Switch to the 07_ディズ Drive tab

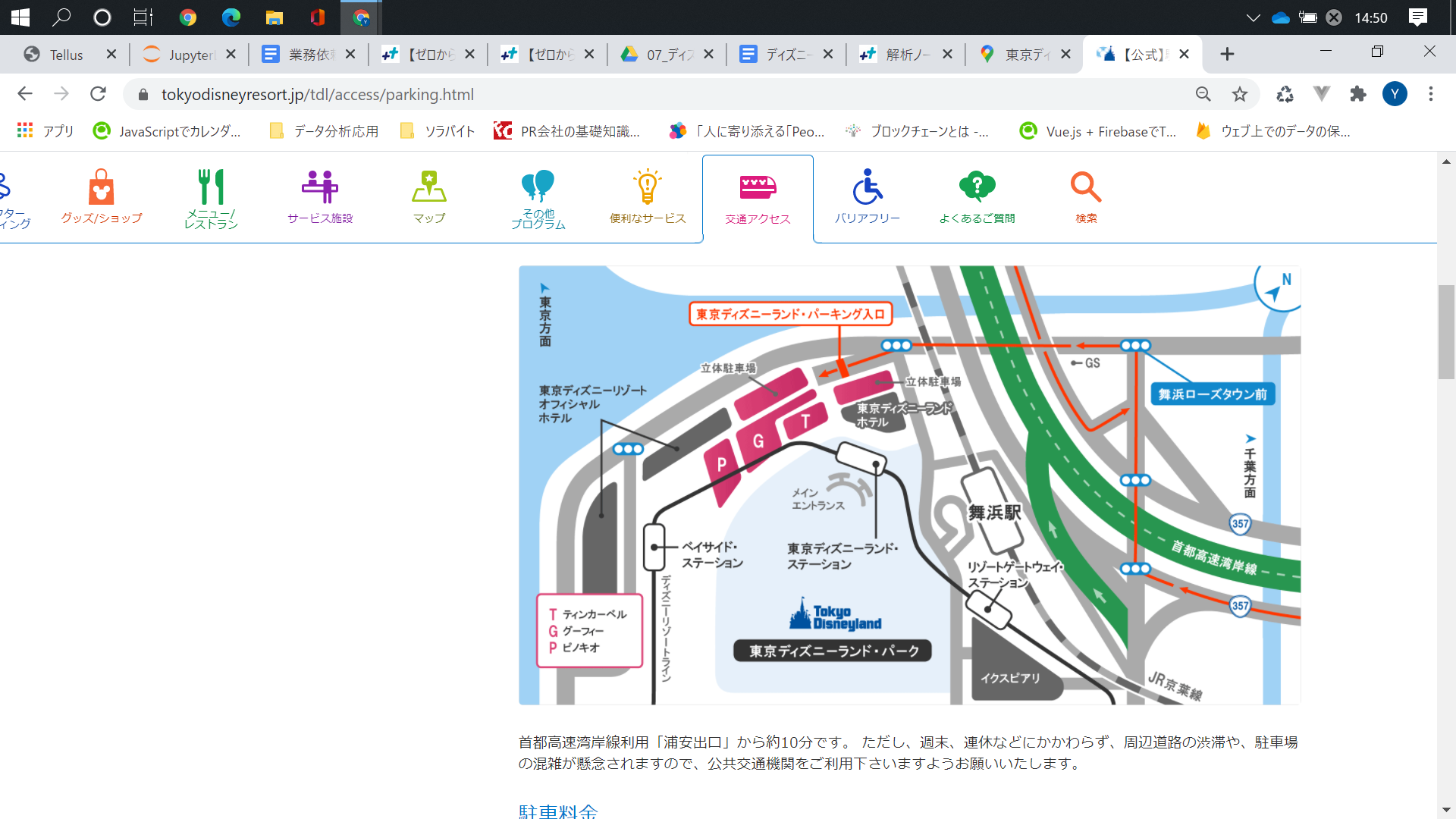pyautogui.click(x=667, y=55)
